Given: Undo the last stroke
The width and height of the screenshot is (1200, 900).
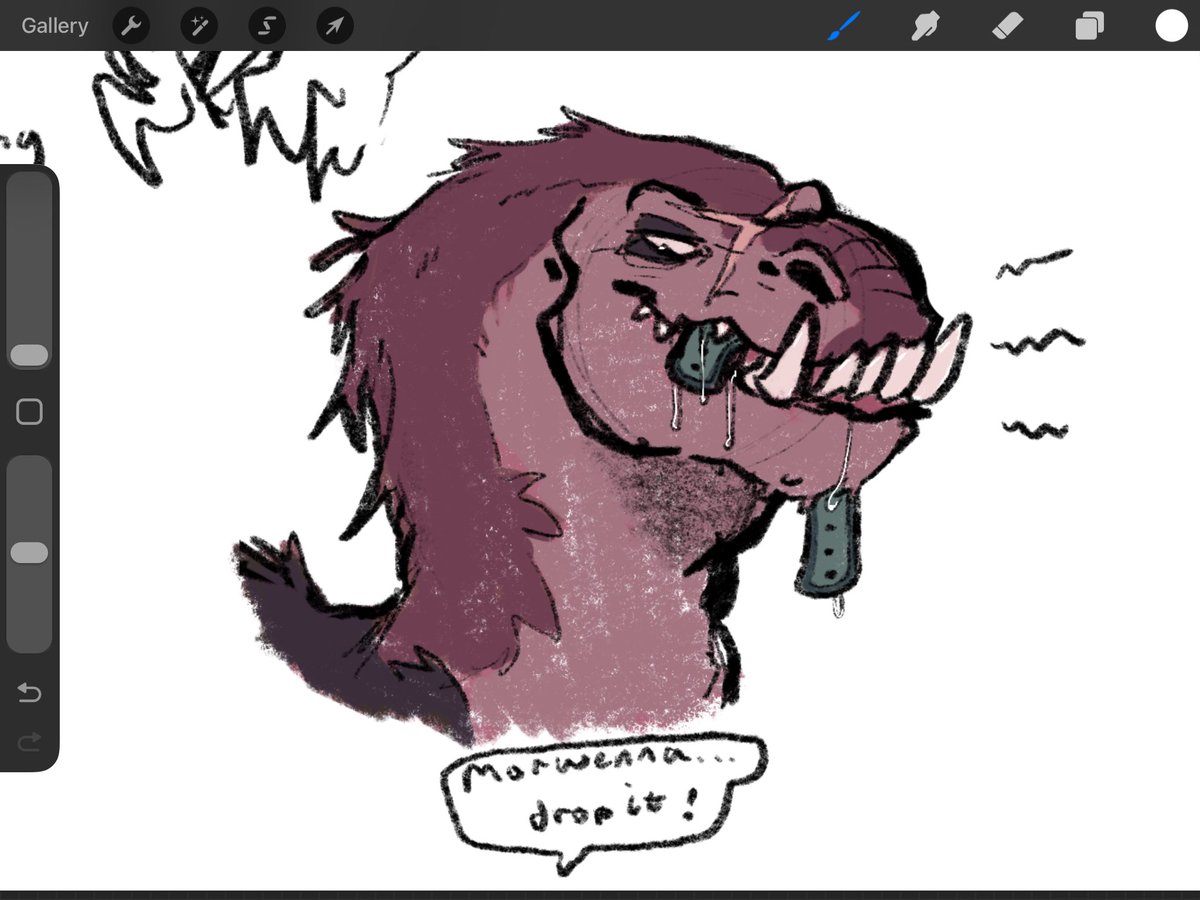Looking at the screenshot, I should 29,692.
